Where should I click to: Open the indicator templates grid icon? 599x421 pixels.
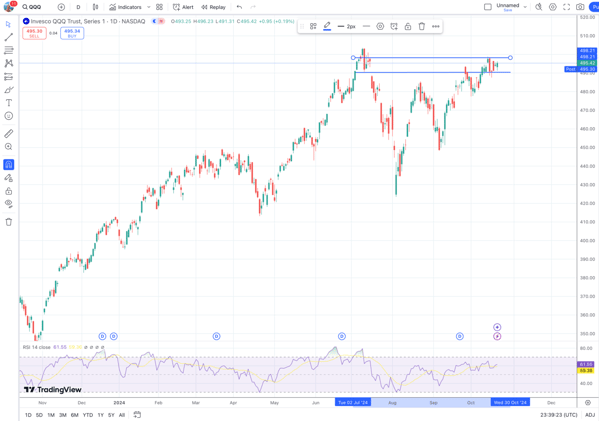[x=159, y=7]
